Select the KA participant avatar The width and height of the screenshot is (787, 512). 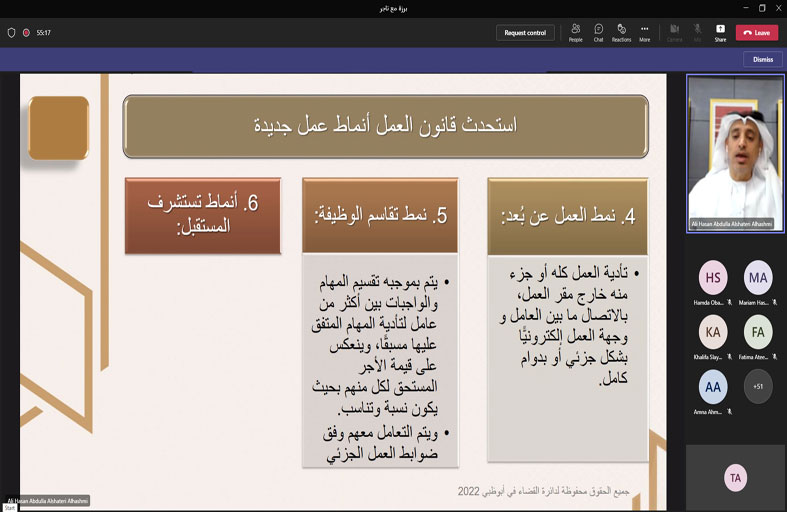click(x=714, y=331)
